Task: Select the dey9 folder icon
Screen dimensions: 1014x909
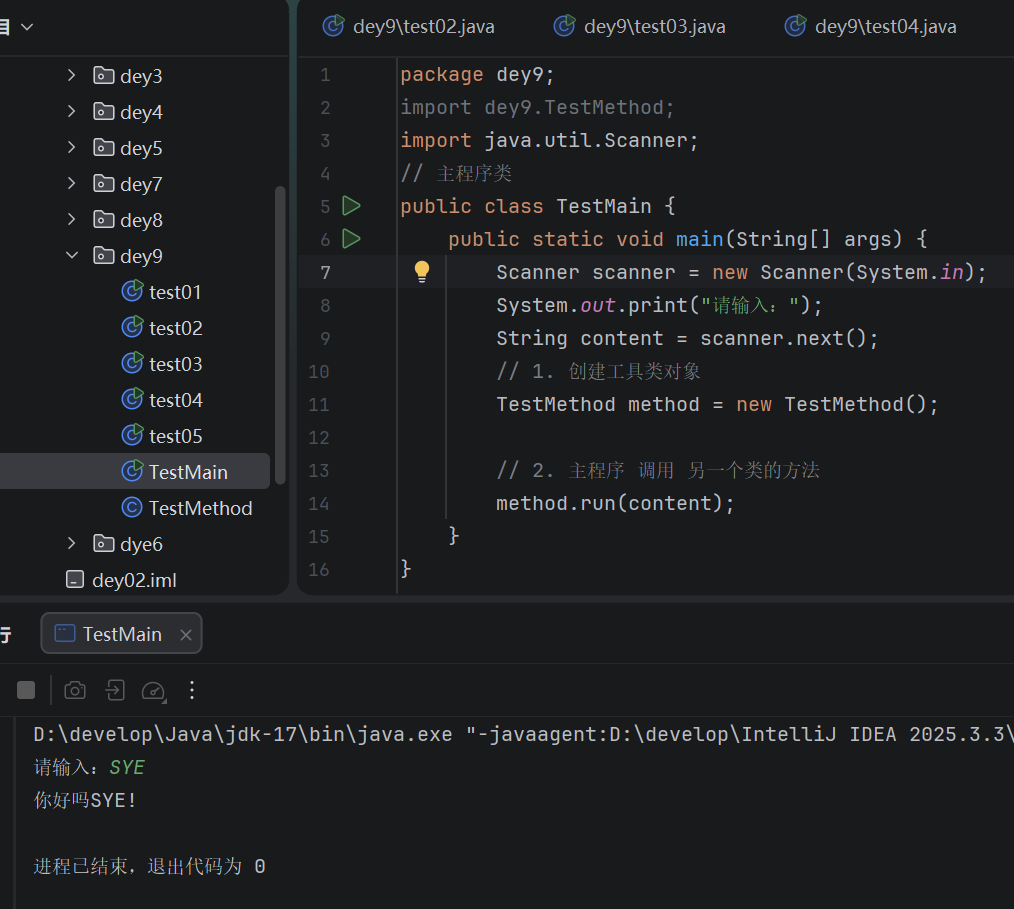Action: (x=103, y=256)
